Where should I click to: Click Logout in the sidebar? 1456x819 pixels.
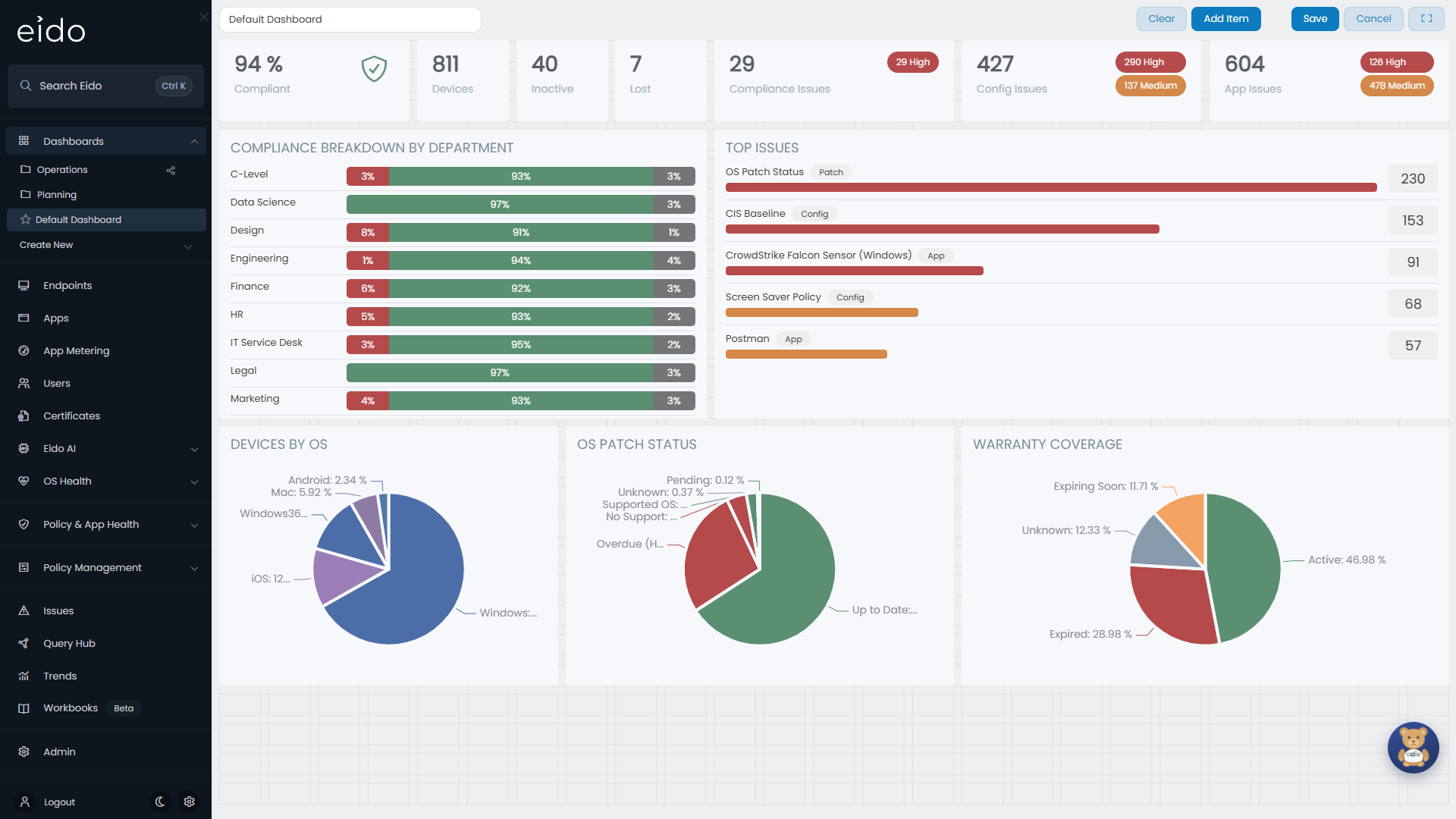pyautogui.click(x=59, y=802)
